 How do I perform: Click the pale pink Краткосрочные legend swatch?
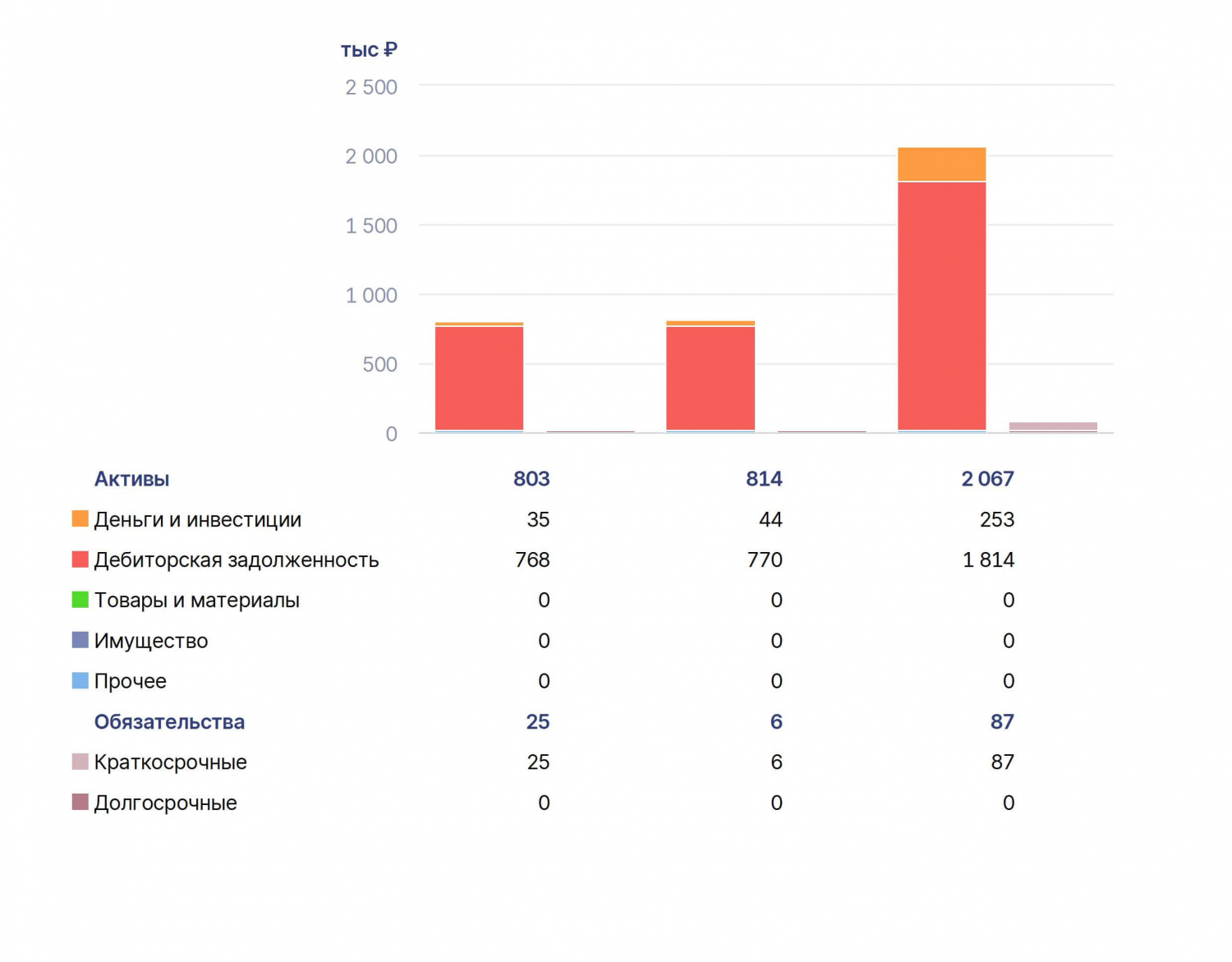click(x=80, y=762)
